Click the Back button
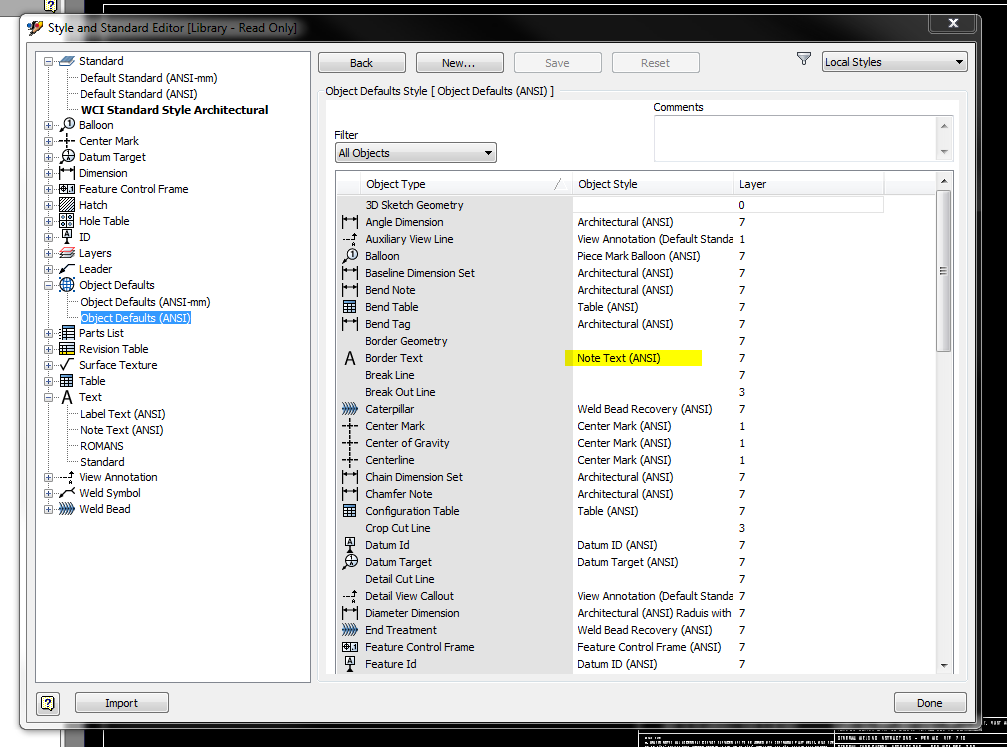 tap(361, 62)
